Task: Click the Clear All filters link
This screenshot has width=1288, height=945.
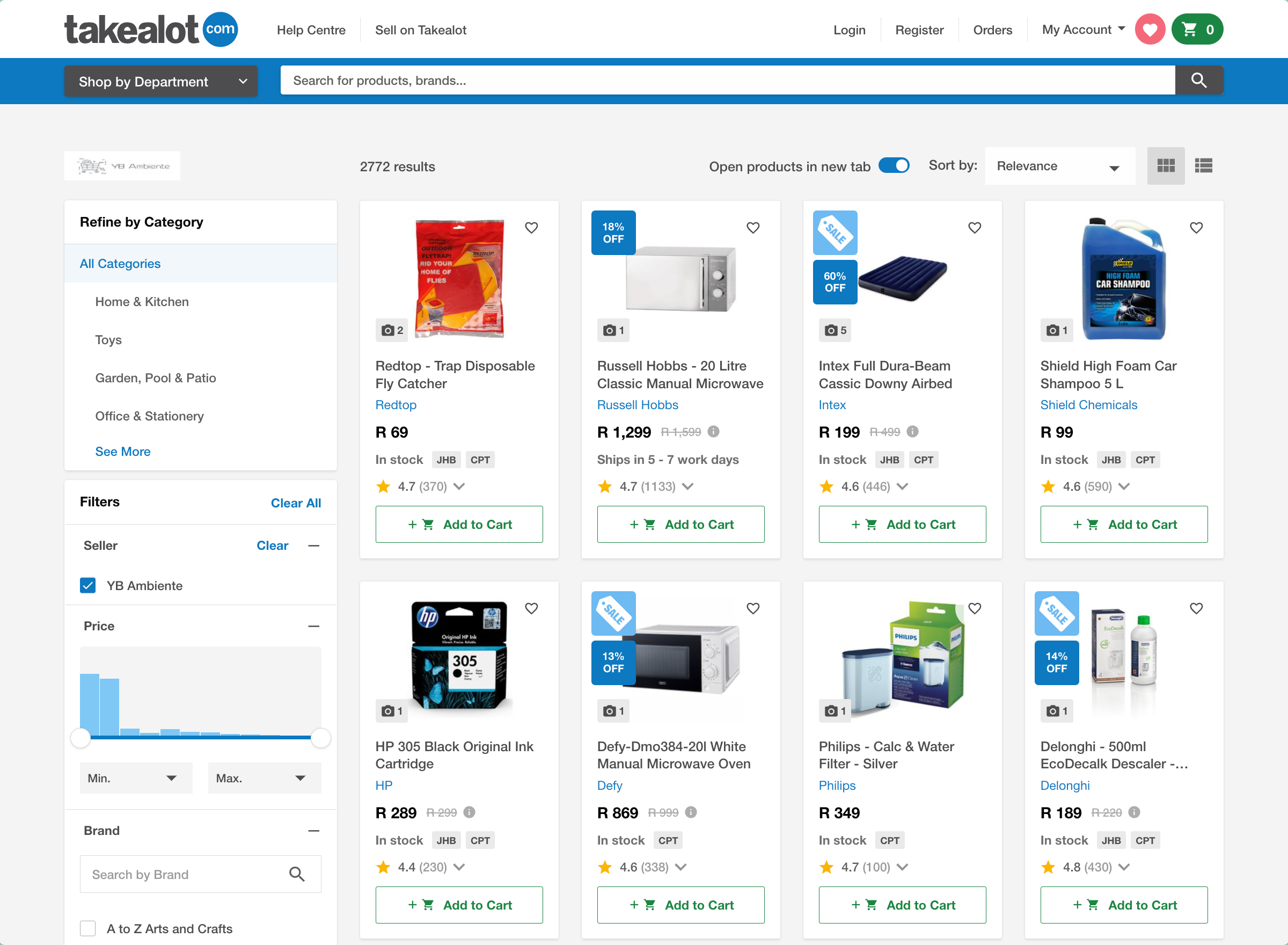Action: point(296,503)
